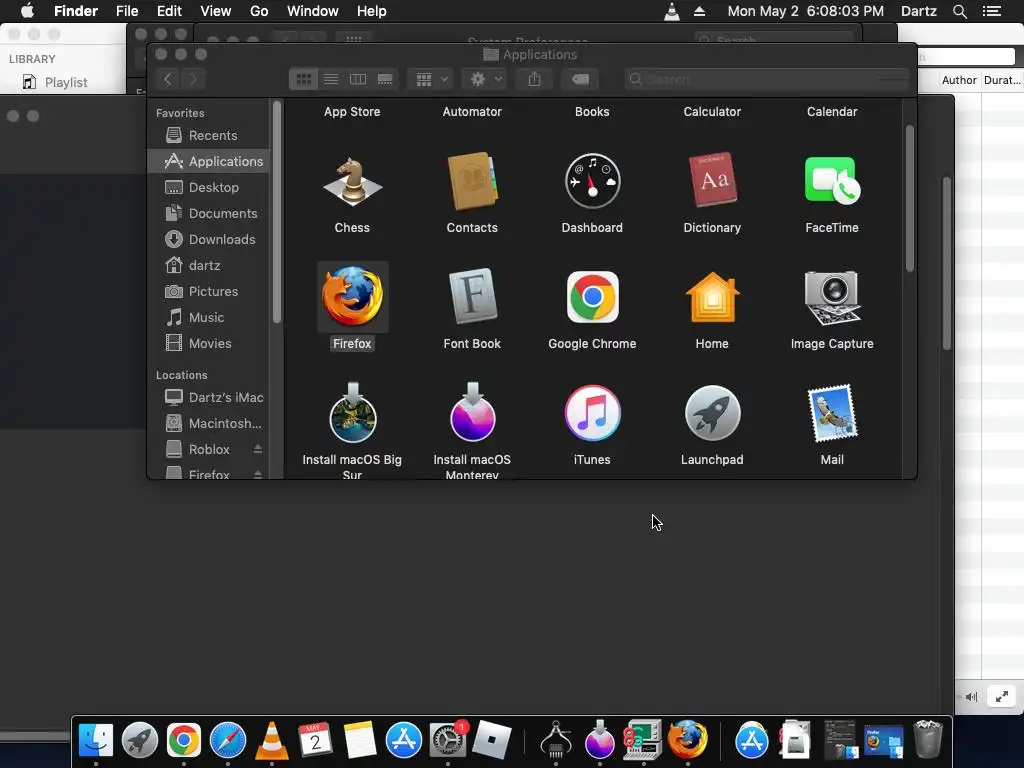Open Calendar from the Dock
The image size is (1024, 768).
click(315, 741)
